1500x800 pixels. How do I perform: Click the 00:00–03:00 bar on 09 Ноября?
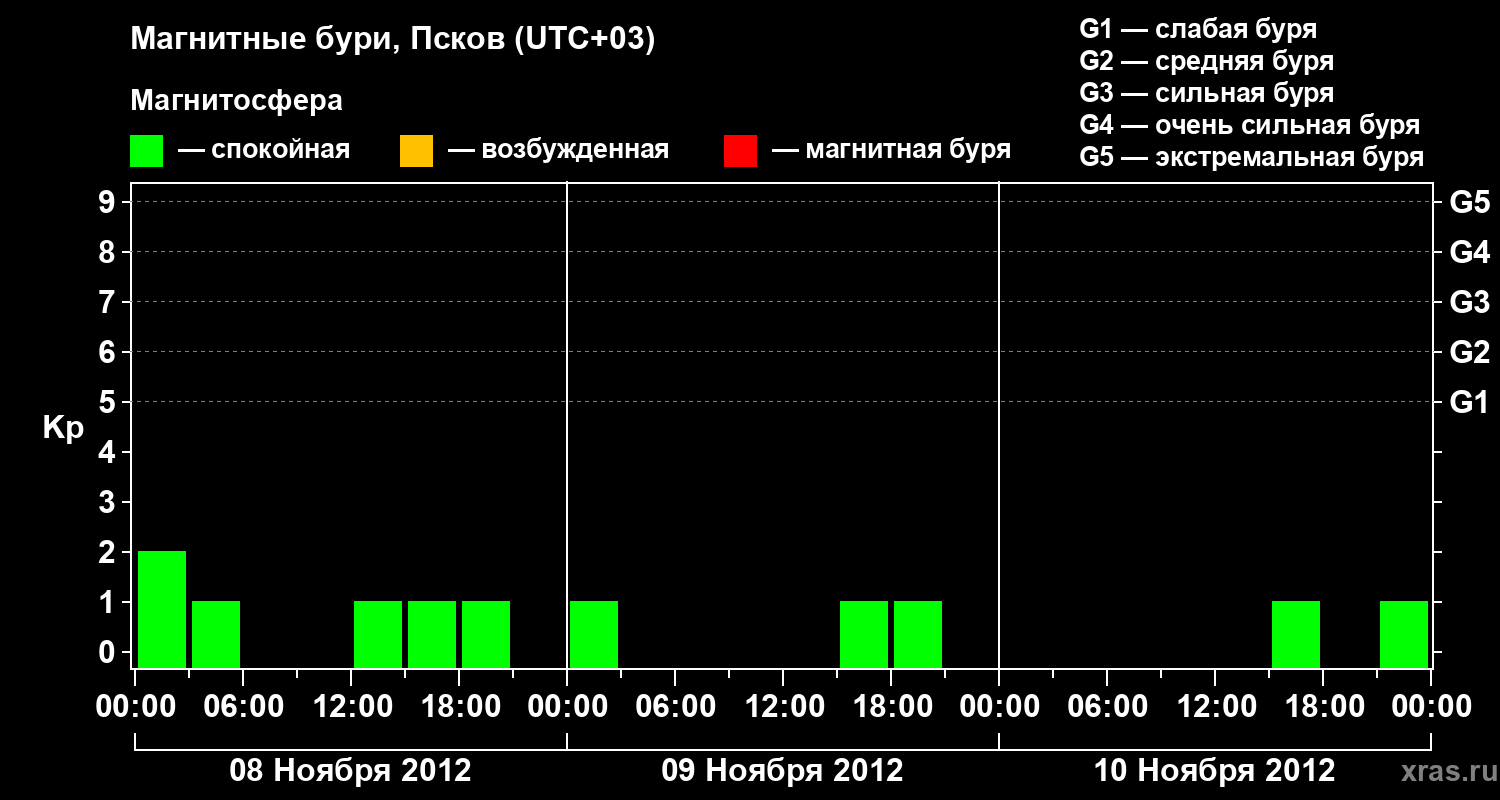594,634
